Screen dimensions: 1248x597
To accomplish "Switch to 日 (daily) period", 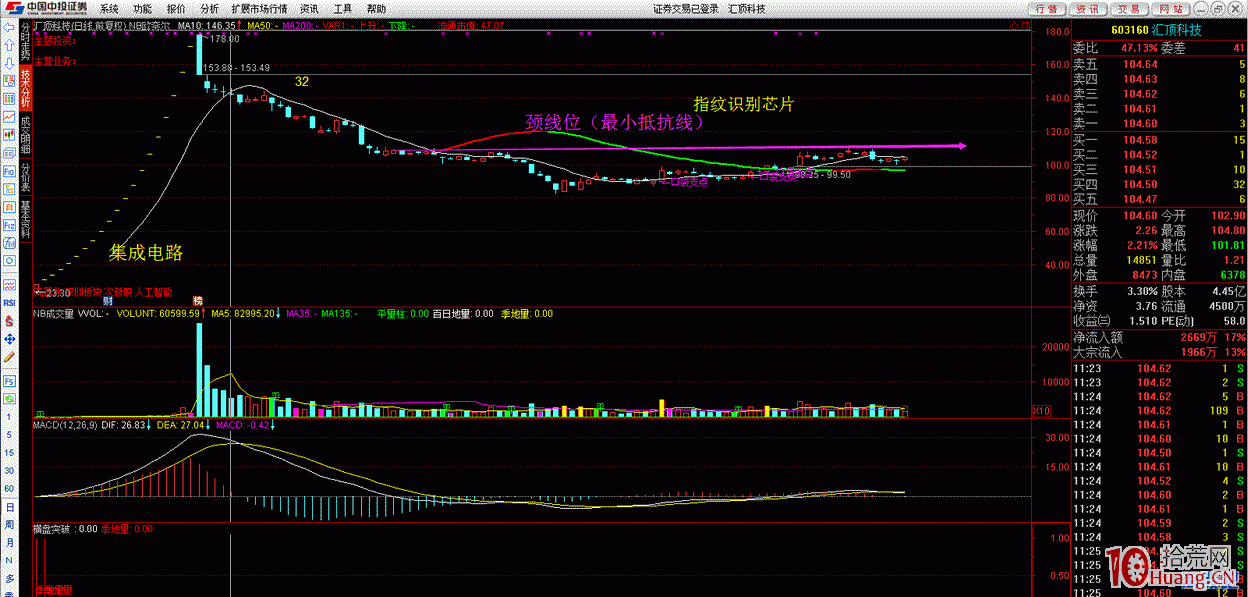I will coord(9,508).
